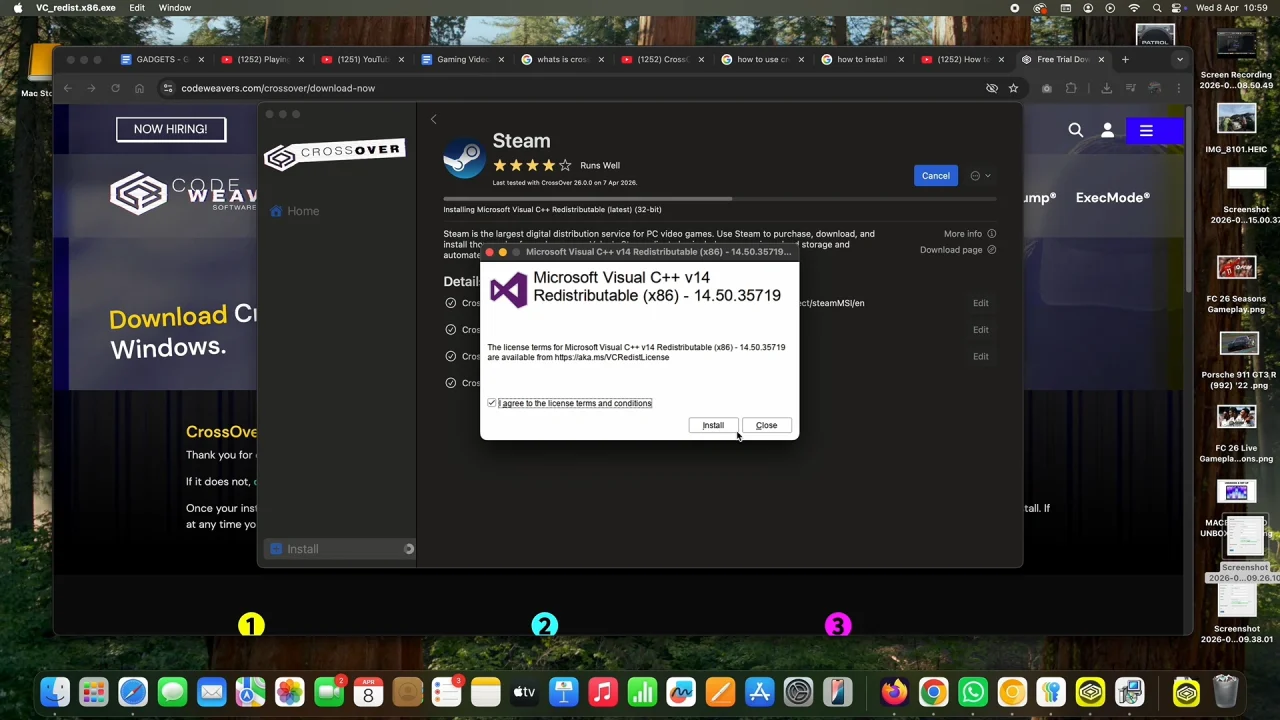Viewport: 1280px width, 720px height.
Task: Click the ellipsis options toggle beside Cancel
Action: click(975, 175)
